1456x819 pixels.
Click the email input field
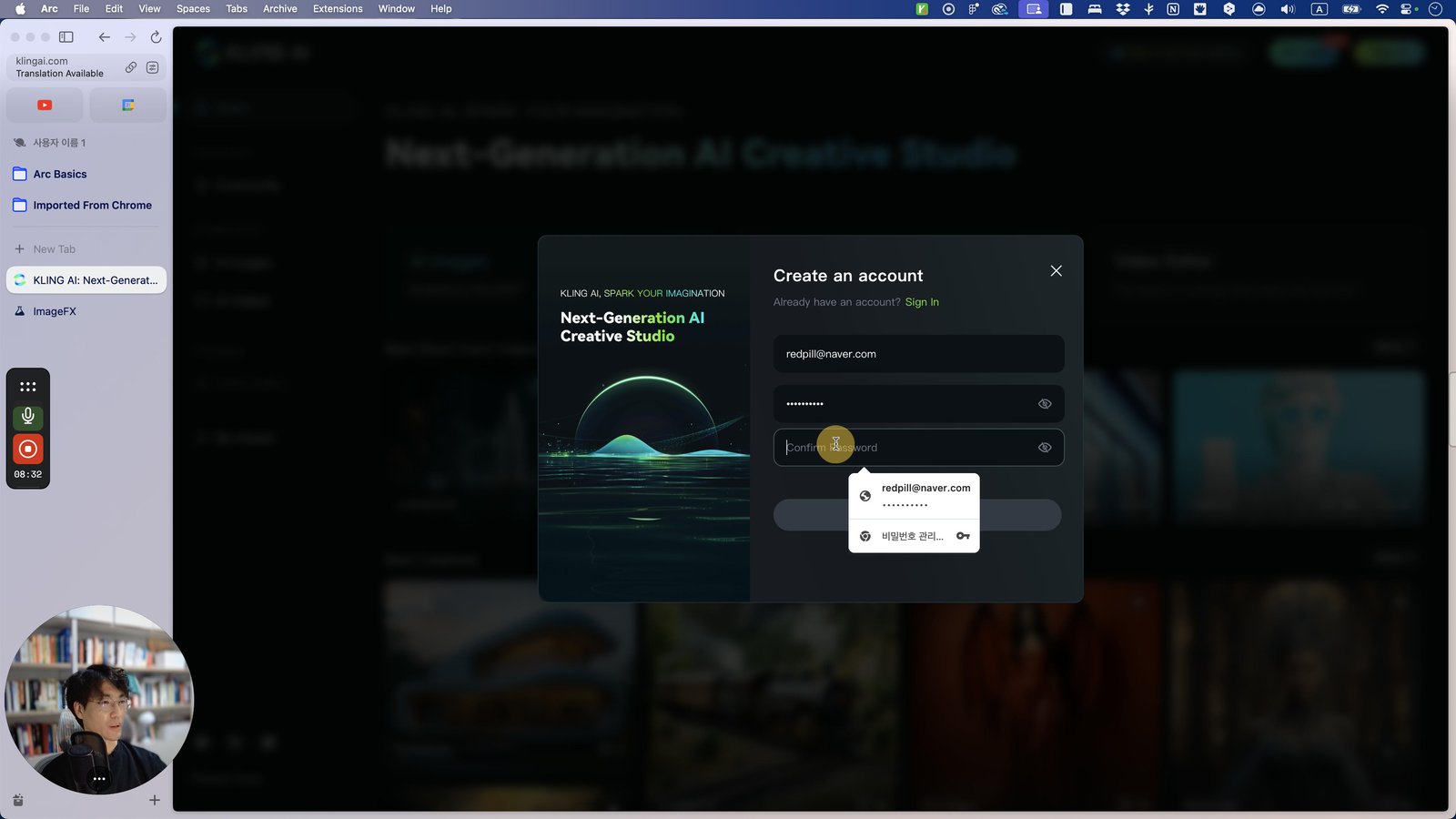pyautogui.click(x=918, y=354)
